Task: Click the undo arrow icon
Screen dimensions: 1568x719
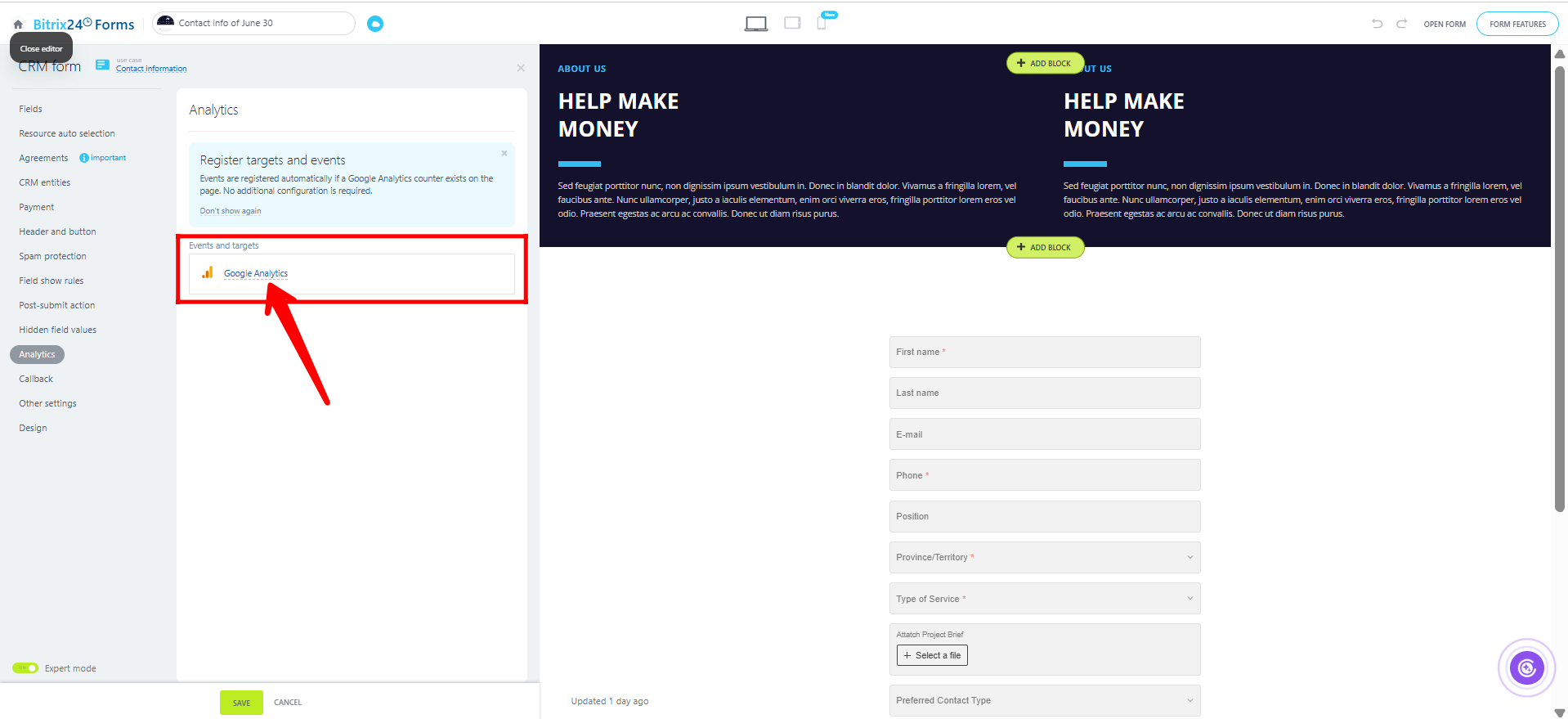Action: [x=1378, y=24]
